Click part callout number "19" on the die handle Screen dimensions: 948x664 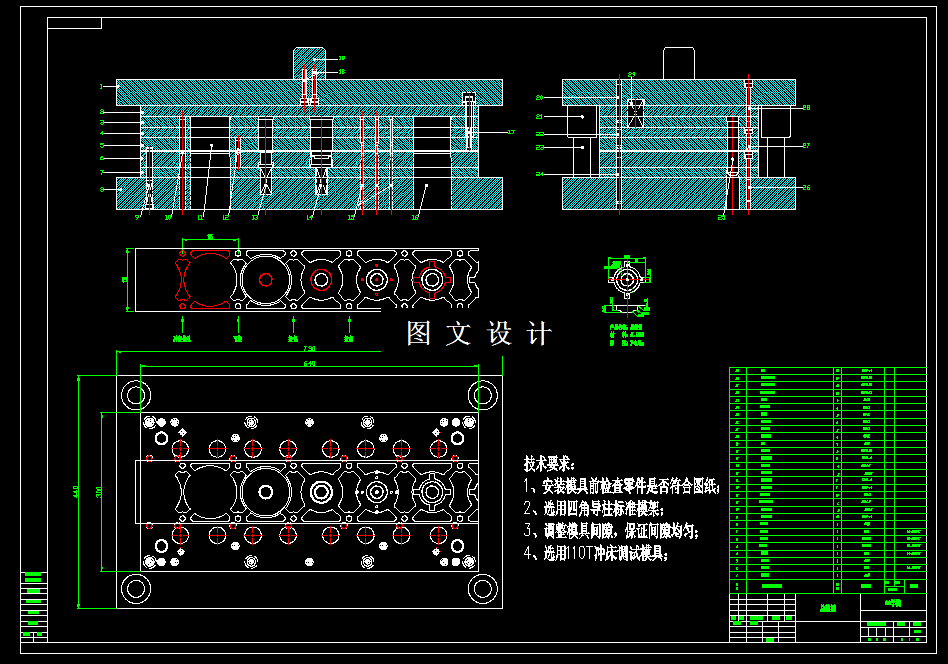pyautogui.click(x=342, y=59)
